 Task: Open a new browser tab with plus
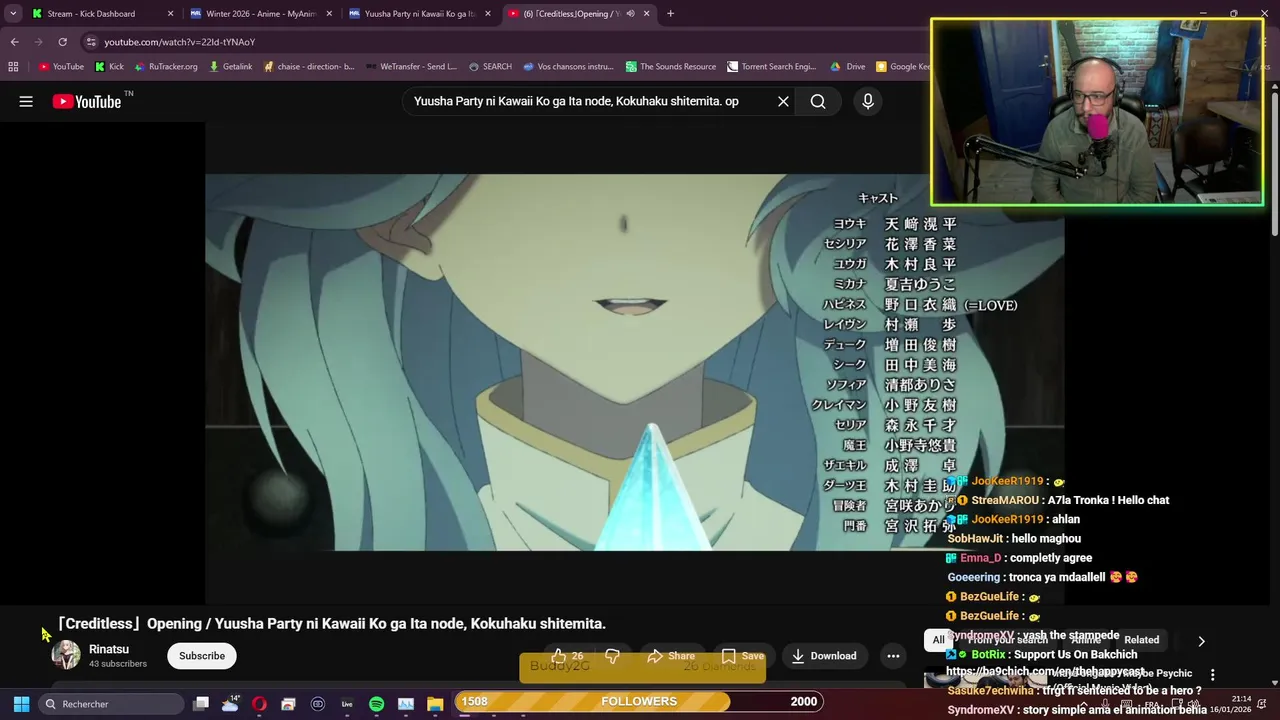coord(670,14)
